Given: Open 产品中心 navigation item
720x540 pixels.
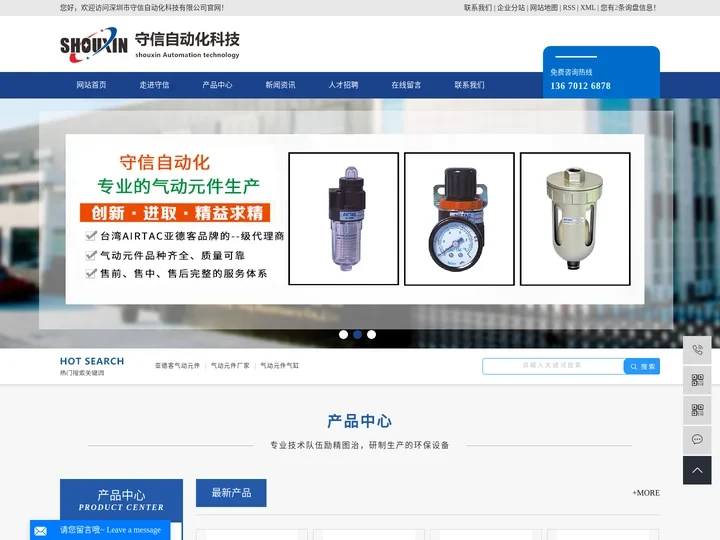Looking at the screenshot, I should [217, 85].
